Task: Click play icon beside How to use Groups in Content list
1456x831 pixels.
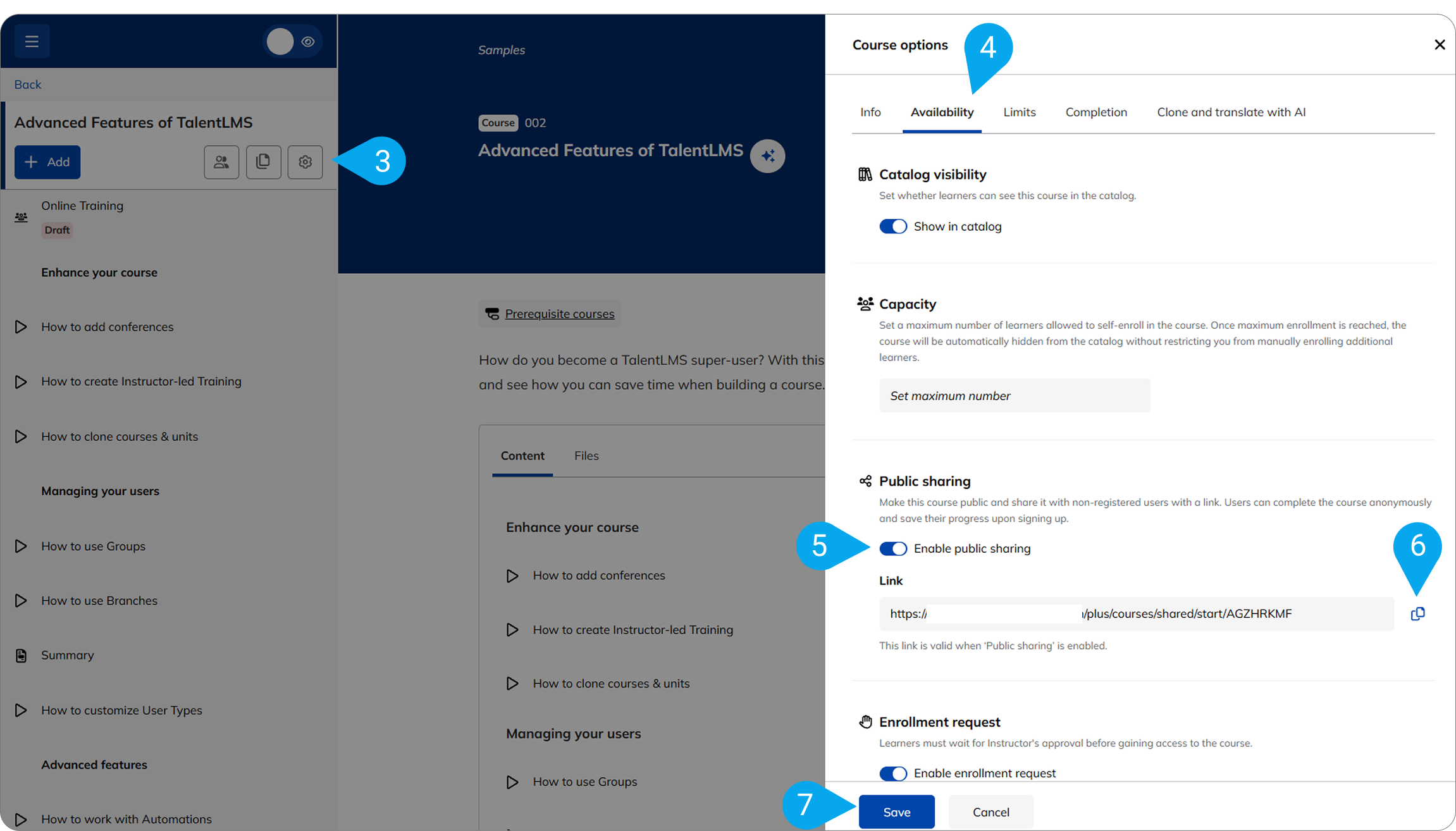Action: [x=512, y=782]
